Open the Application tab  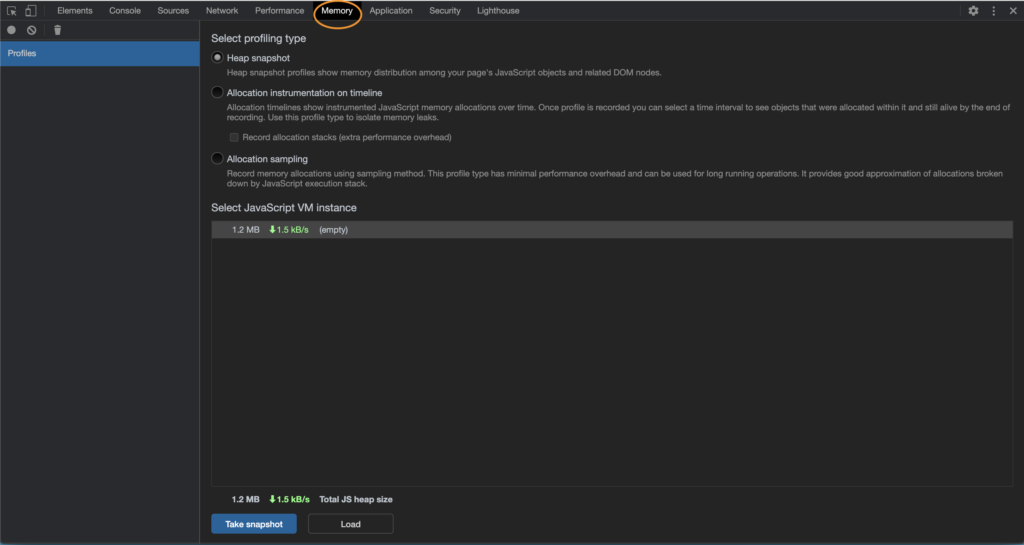click(x=391, y=11)
